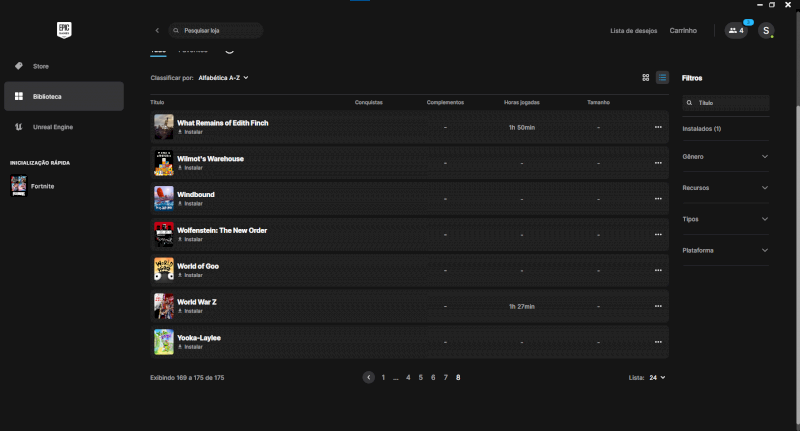800x431 pixels.
Task: Open options for What Remains of Edith Finch
Action: point(658,127)
